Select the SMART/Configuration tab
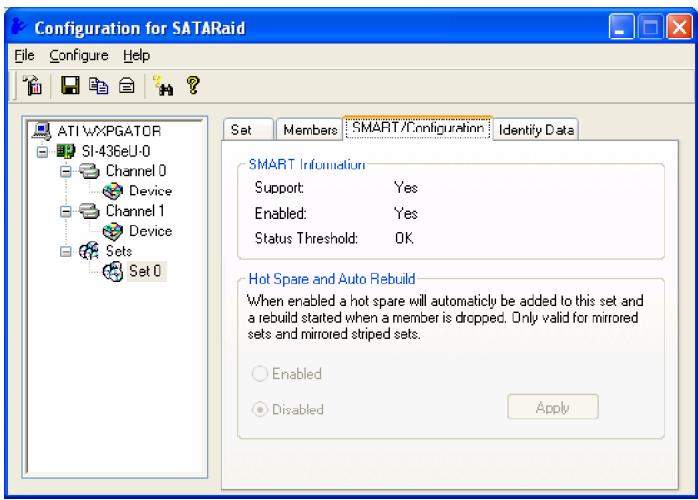The image size is (698, 500). pyautogui.click(x=418, y=128)
